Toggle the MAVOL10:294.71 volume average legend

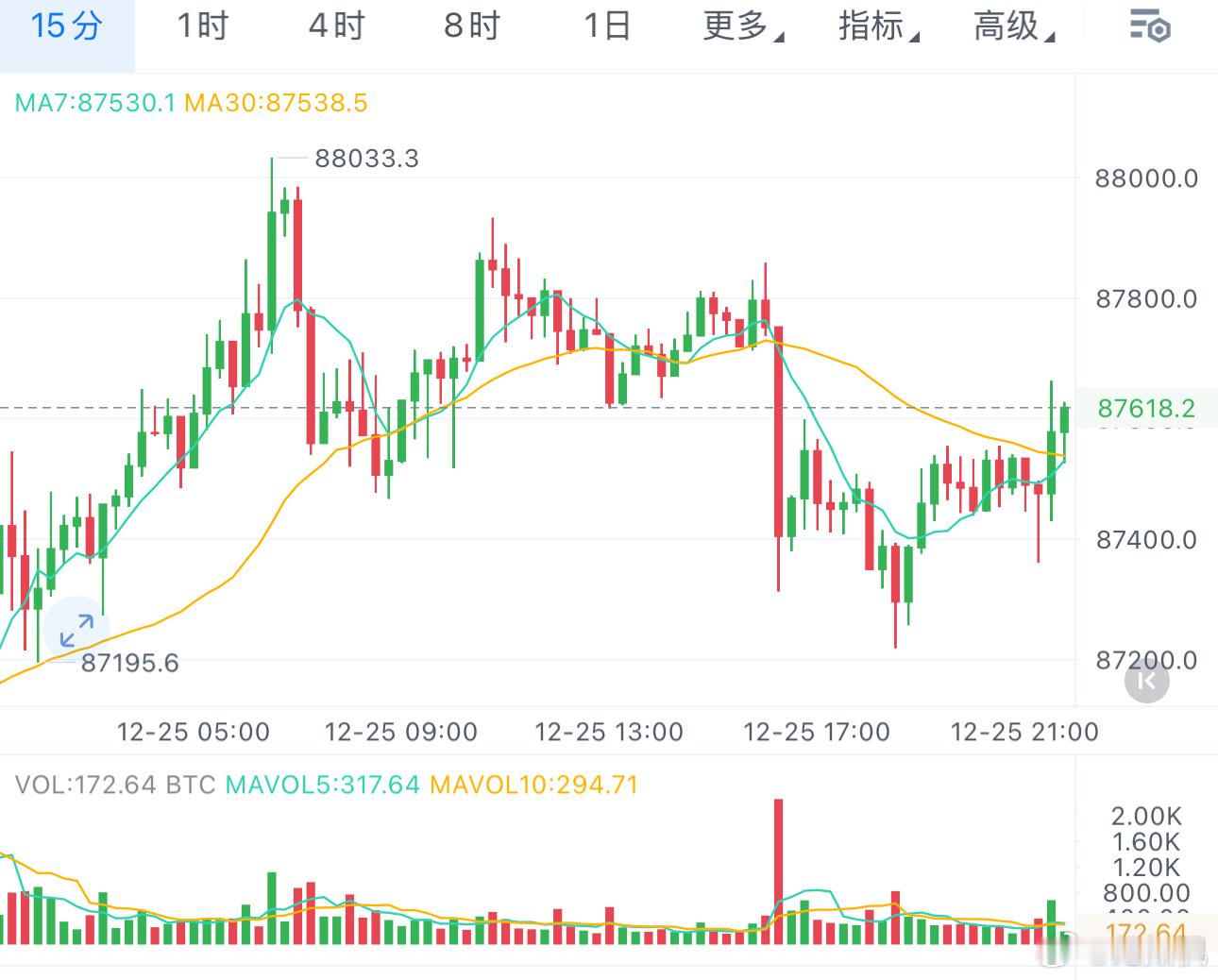(533, 784)
